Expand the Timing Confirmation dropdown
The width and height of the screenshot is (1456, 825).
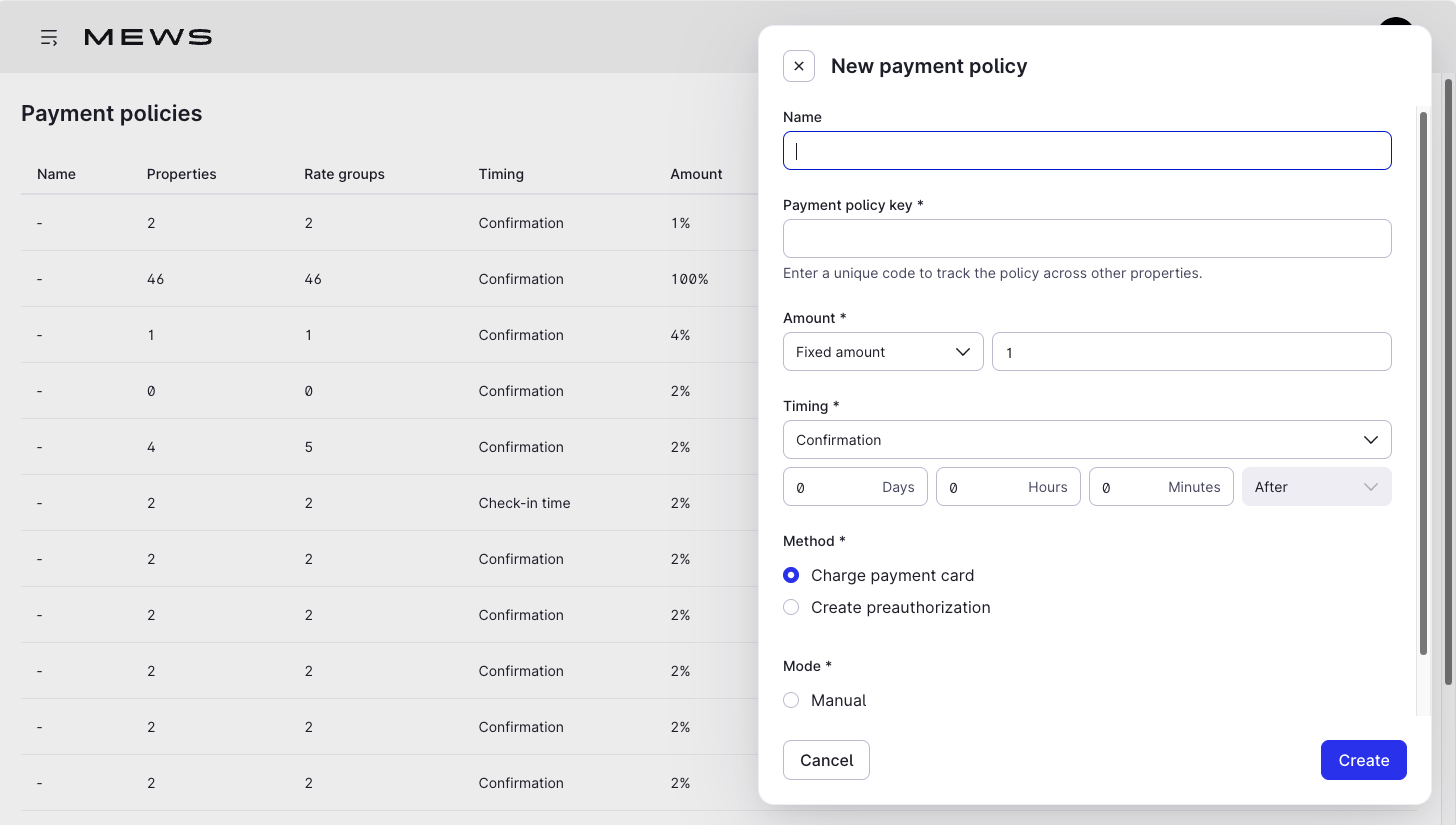click(1087, 440)
